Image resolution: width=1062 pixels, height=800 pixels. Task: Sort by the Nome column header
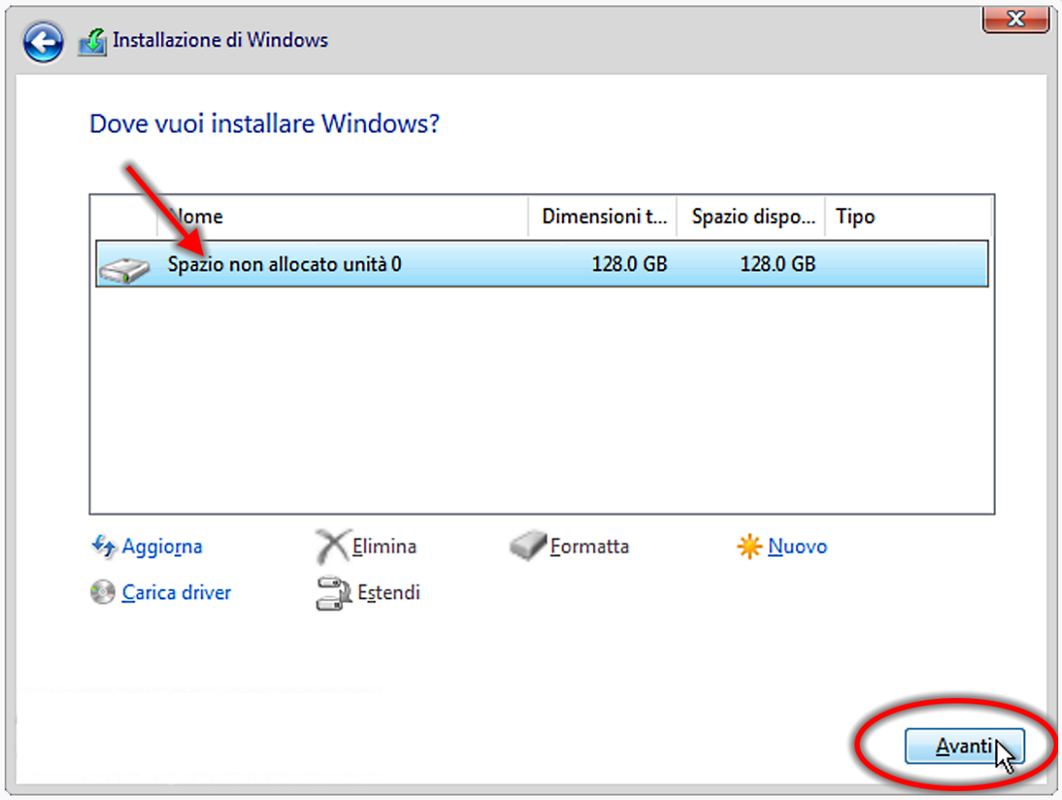point(343,217)
